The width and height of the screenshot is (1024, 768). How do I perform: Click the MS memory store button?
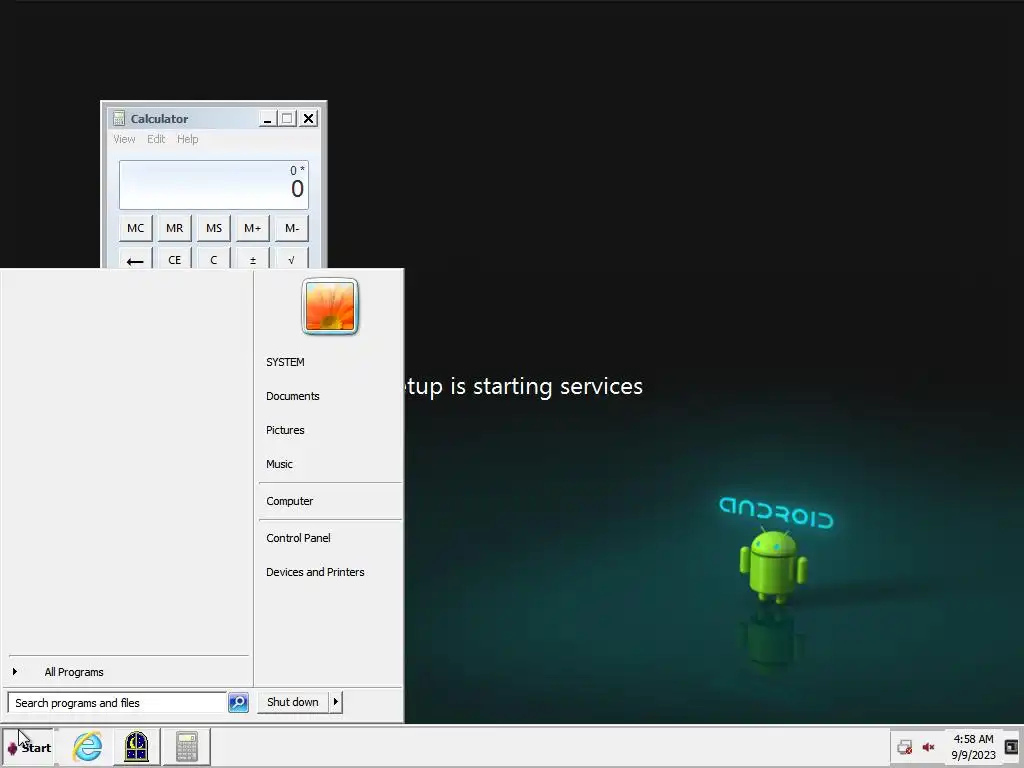coord(214,228)
